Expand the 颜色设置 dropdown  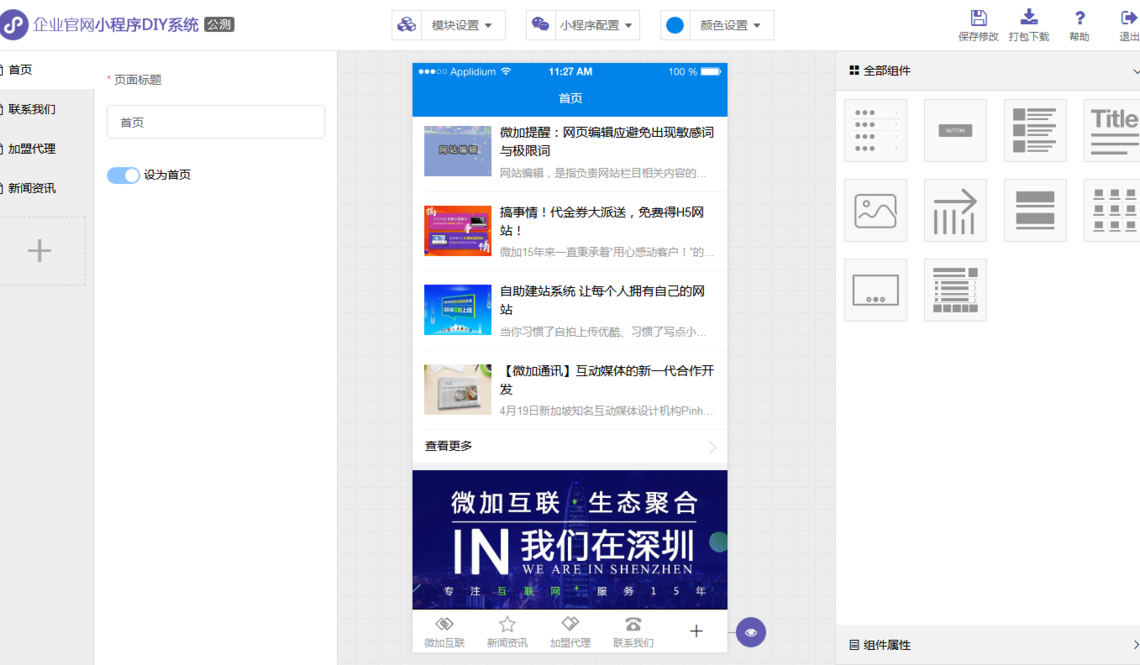point(717,25)
